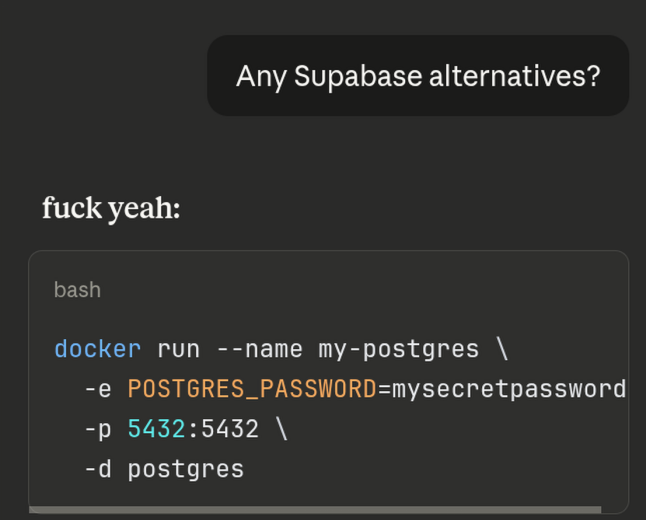Click the 'bash' code block language label
Screen dimensions: 646x520
click(x=77, y=290)
